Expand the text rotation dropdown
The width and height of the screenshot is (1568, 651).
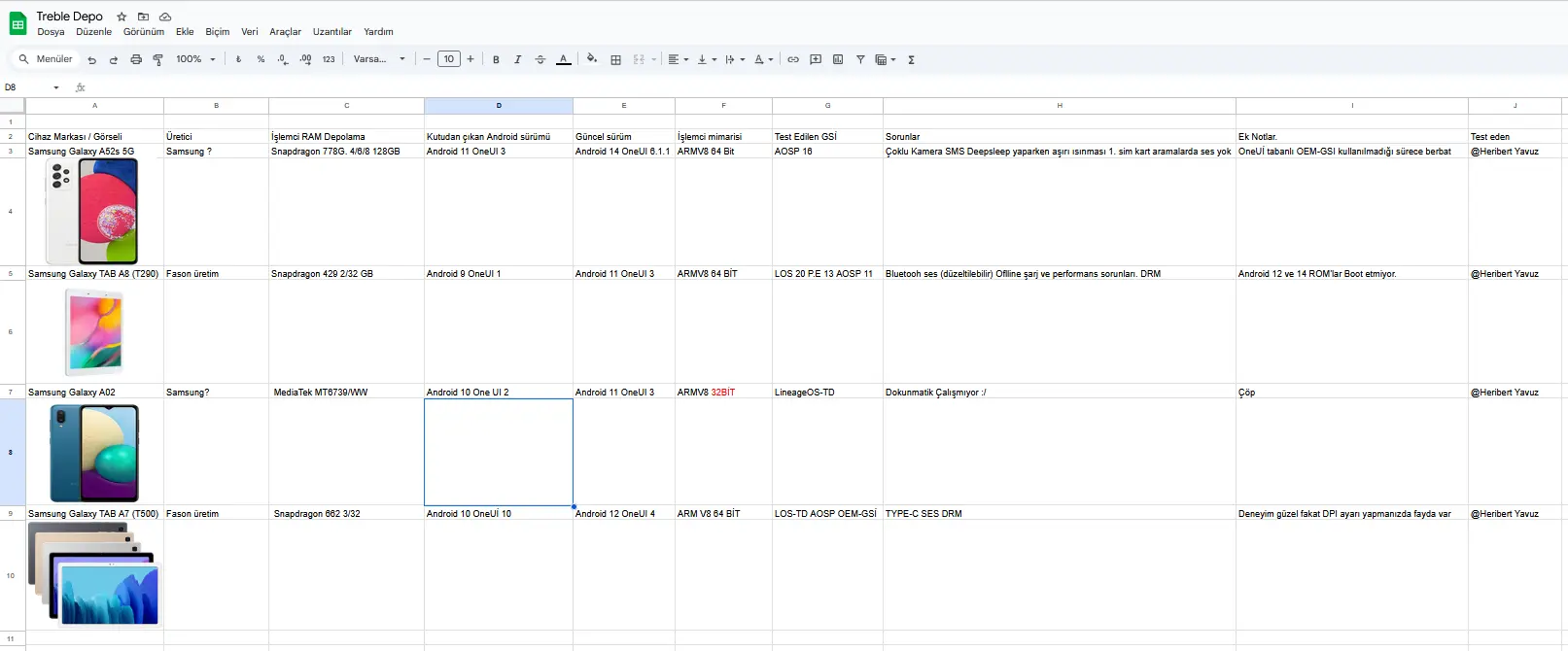(771, 59)
